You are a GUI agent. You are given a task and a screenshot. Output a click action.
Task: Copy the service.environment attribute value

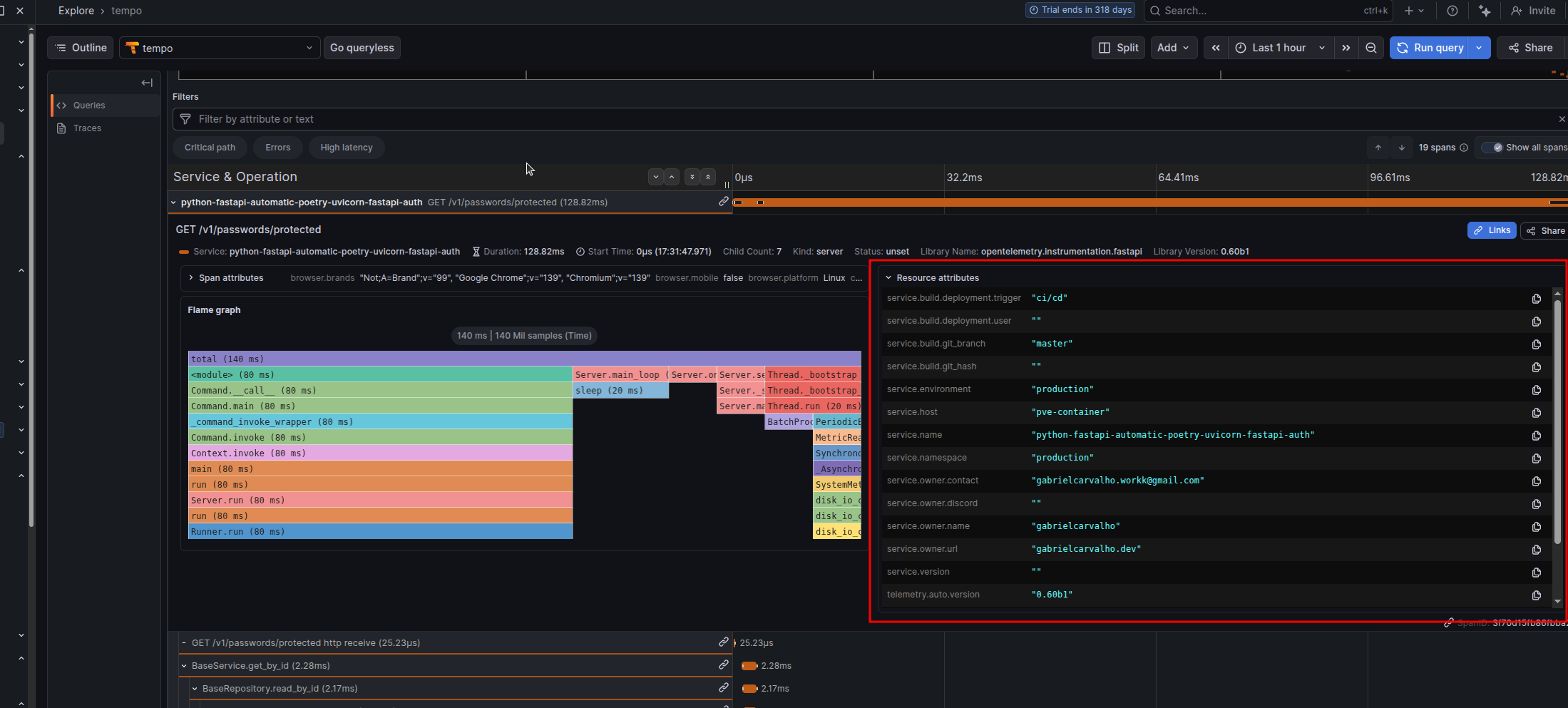pyautogui.click(x=1537, y=390)
